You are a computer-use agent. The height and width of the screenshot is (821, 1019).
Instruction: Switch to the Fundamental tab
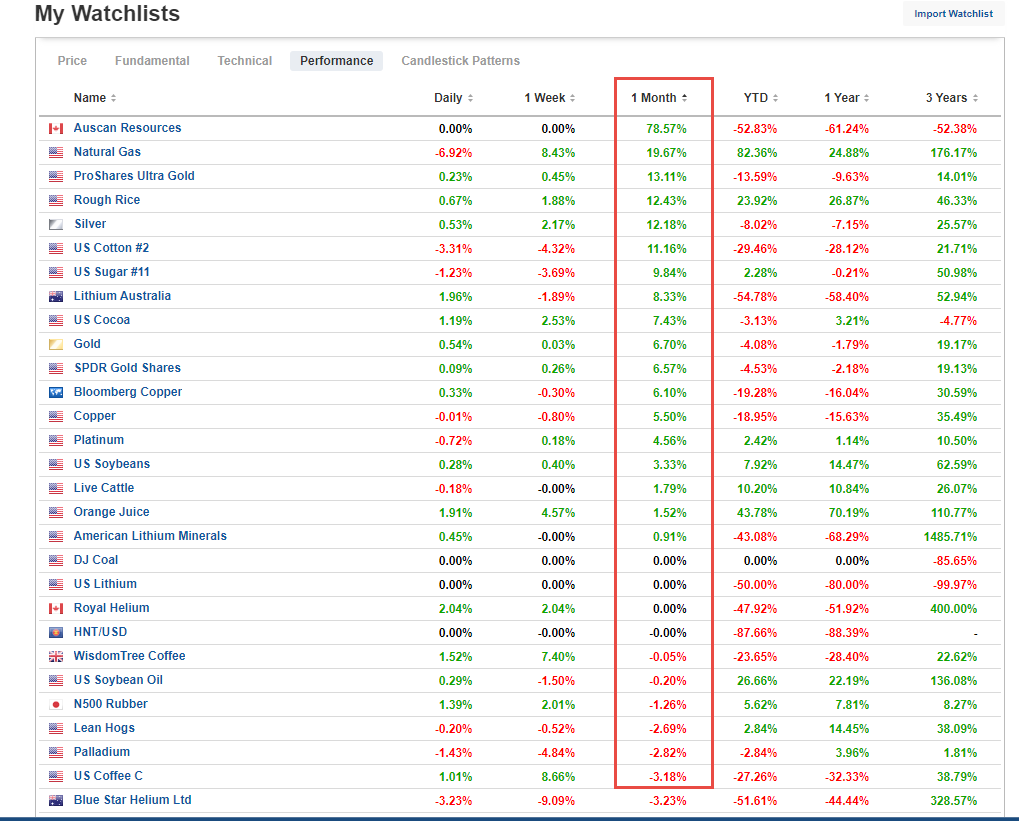[x=152, y=61]
